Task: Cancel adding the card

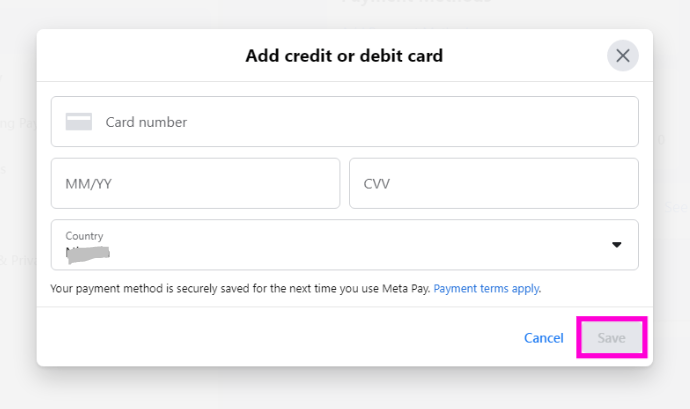Action: point(543,338)
